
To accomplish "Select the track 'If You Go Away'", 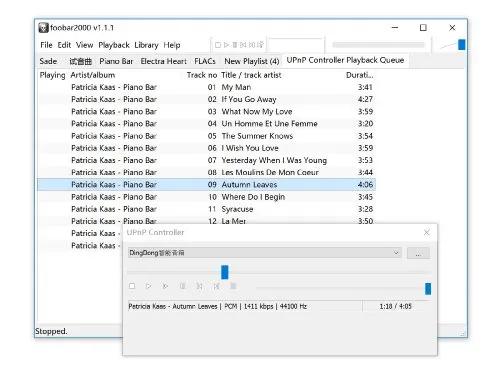I will 207,99.
